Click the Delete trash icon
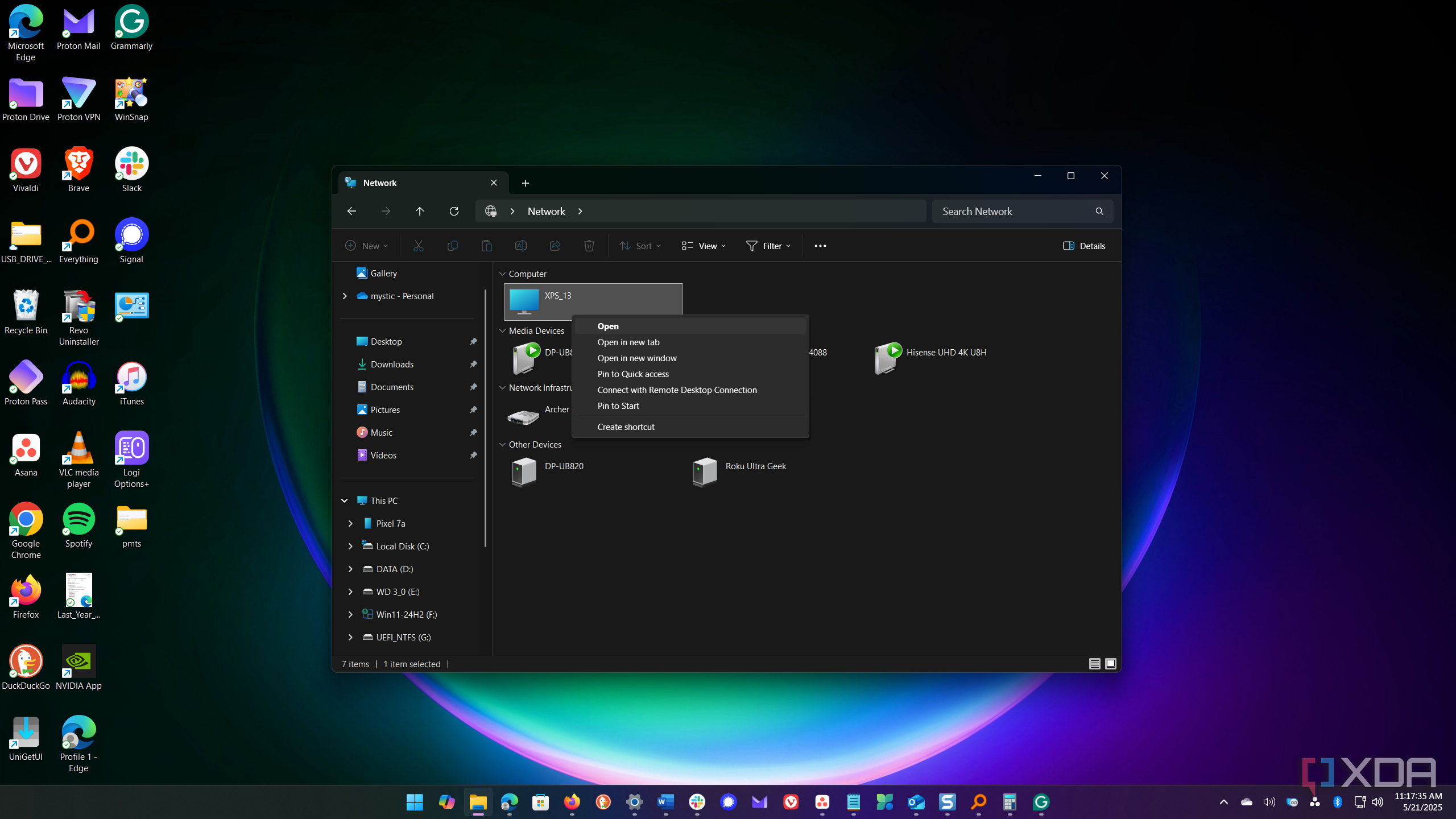 (x=589, y=246)
